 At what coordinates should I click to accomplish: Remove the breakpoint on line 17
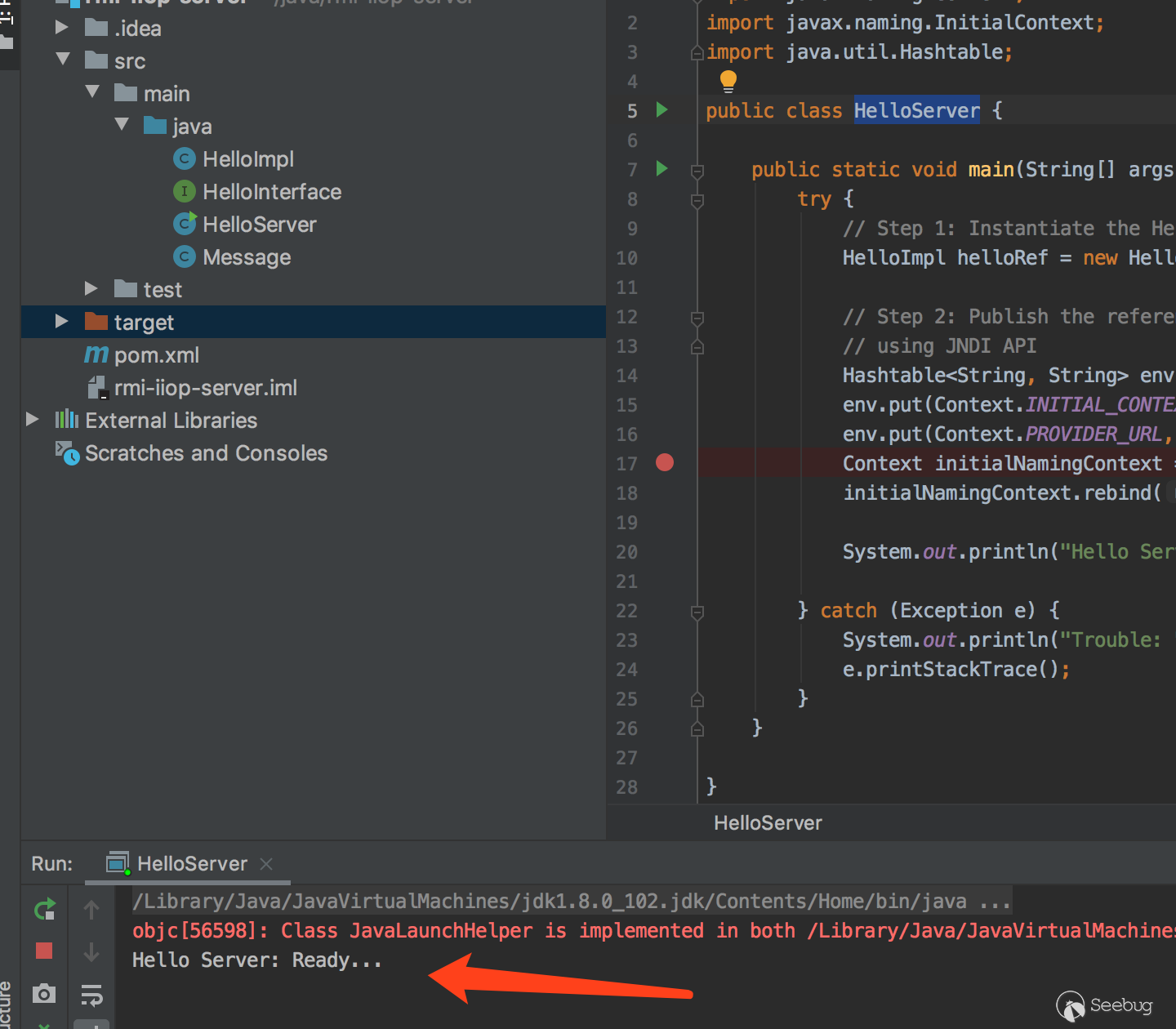click(665, 463)
